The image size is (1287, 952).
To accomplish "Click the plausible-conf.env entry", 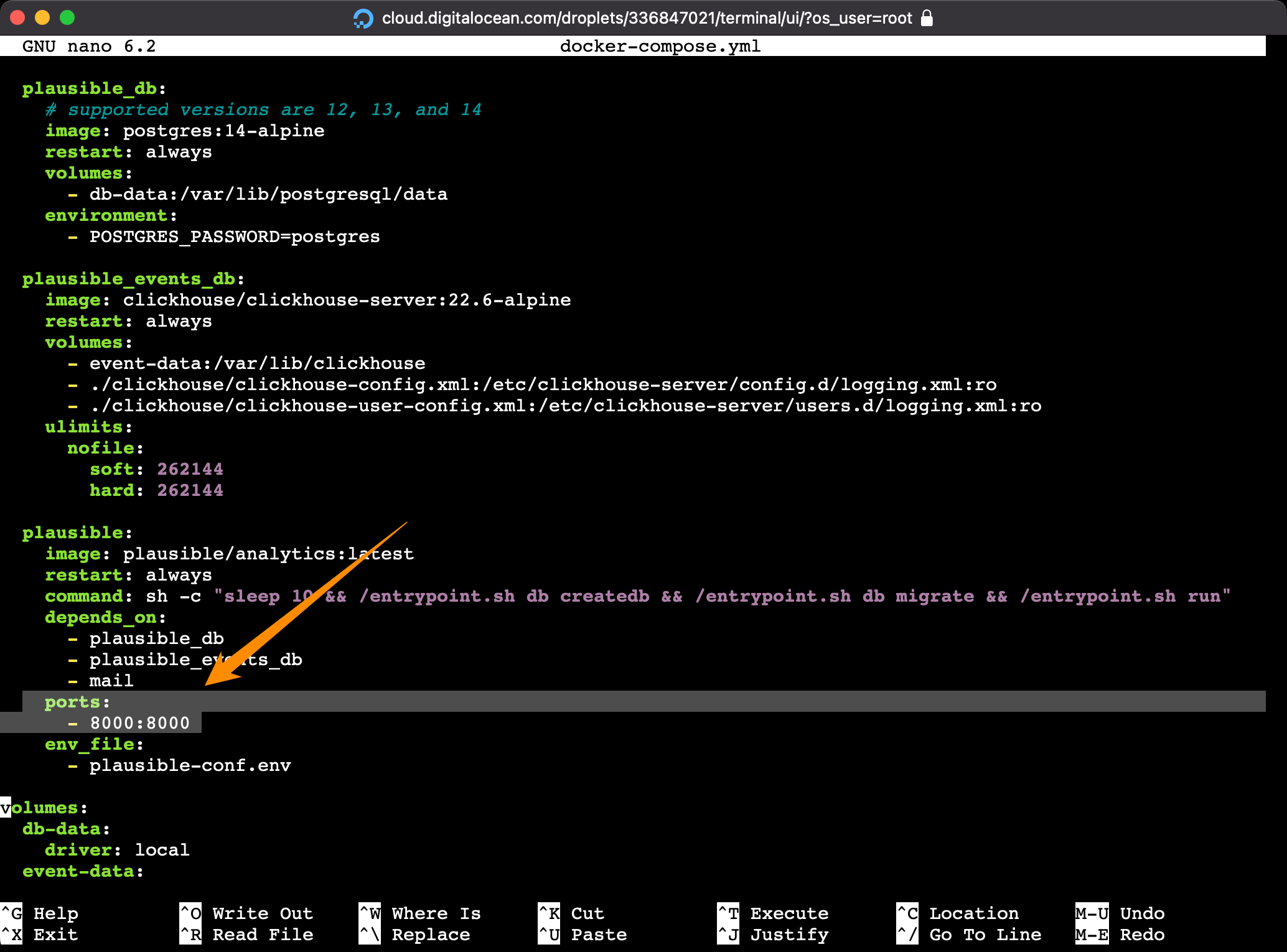I will tap(190, 765).
